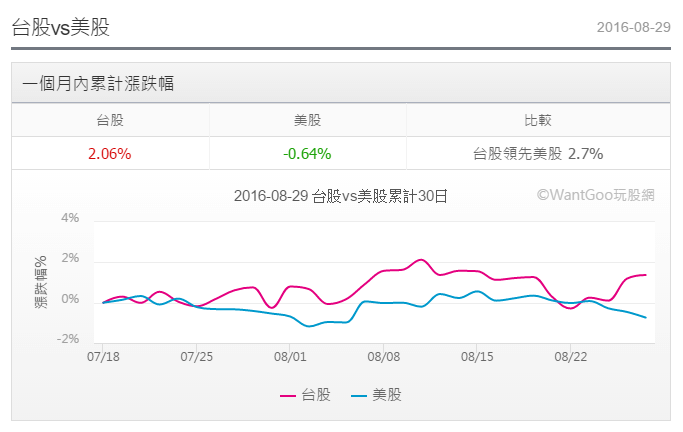The height and width of the screenshot is (432, 683).
Task: Click the 美股 column header
Action: point(307,121)
